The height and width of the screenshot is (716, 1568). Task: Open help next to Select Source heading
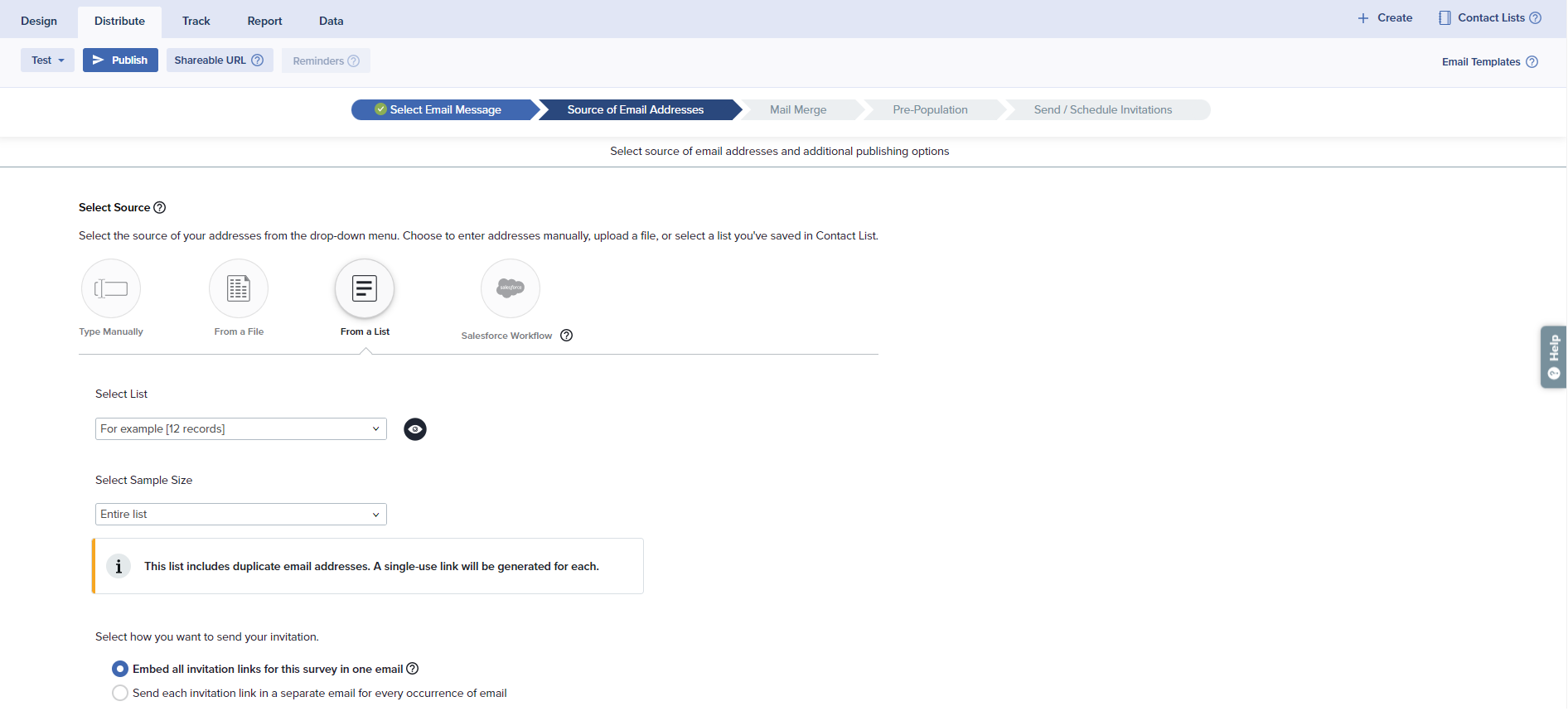[x=160, y=208]
